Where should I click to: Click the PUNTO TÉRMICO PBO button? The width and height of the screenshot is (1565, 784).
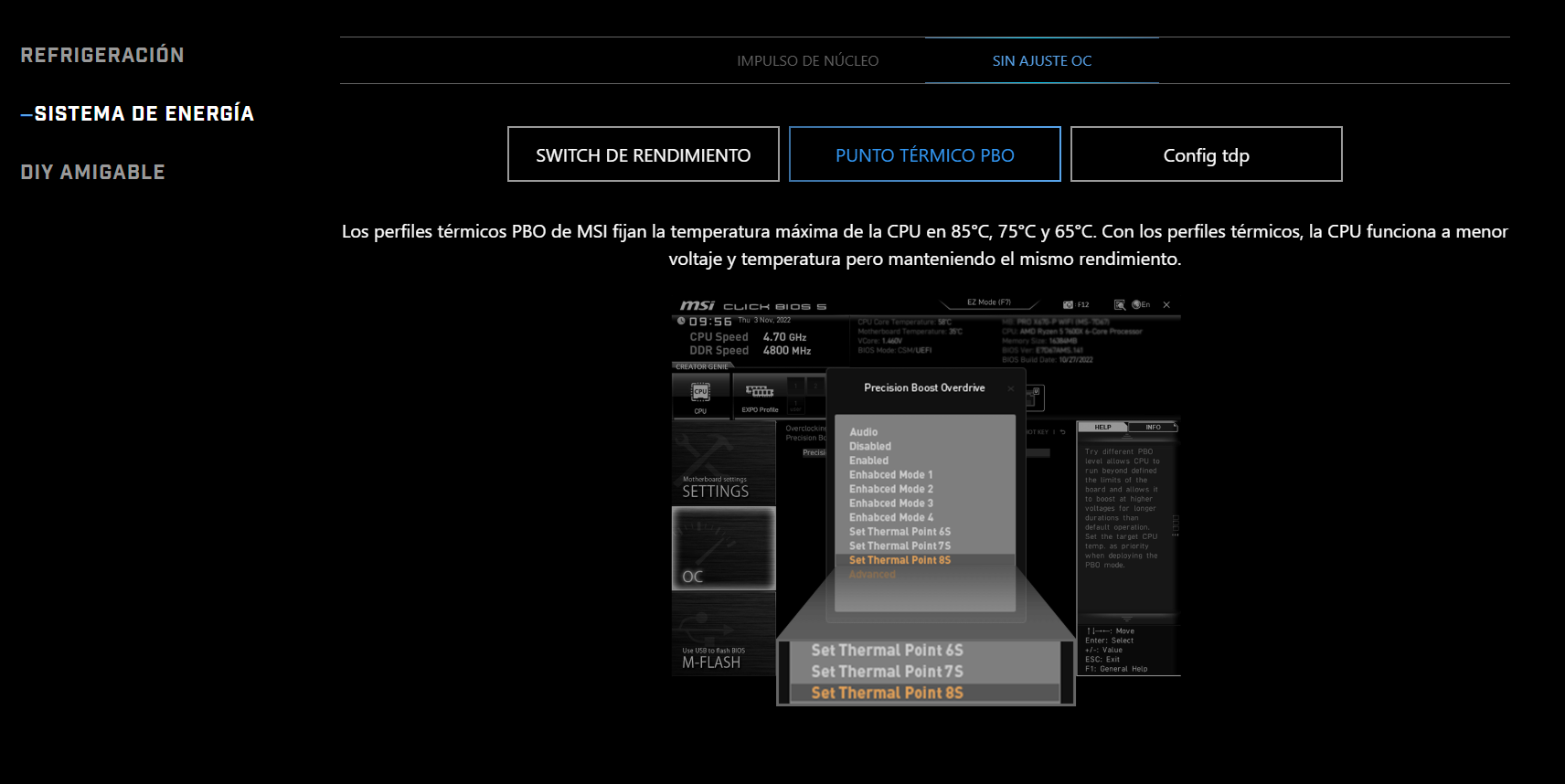[924, 155]
